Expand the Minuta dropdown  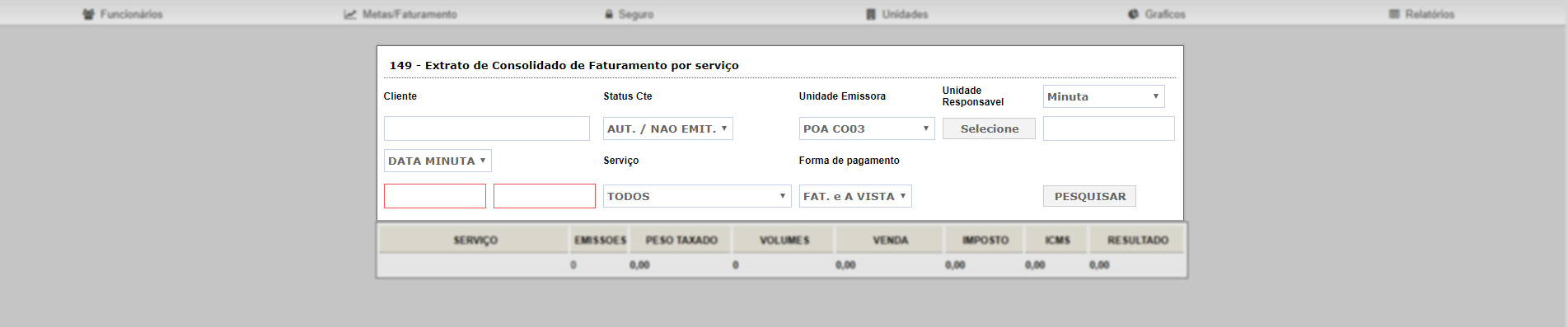tap(1104, 96)
